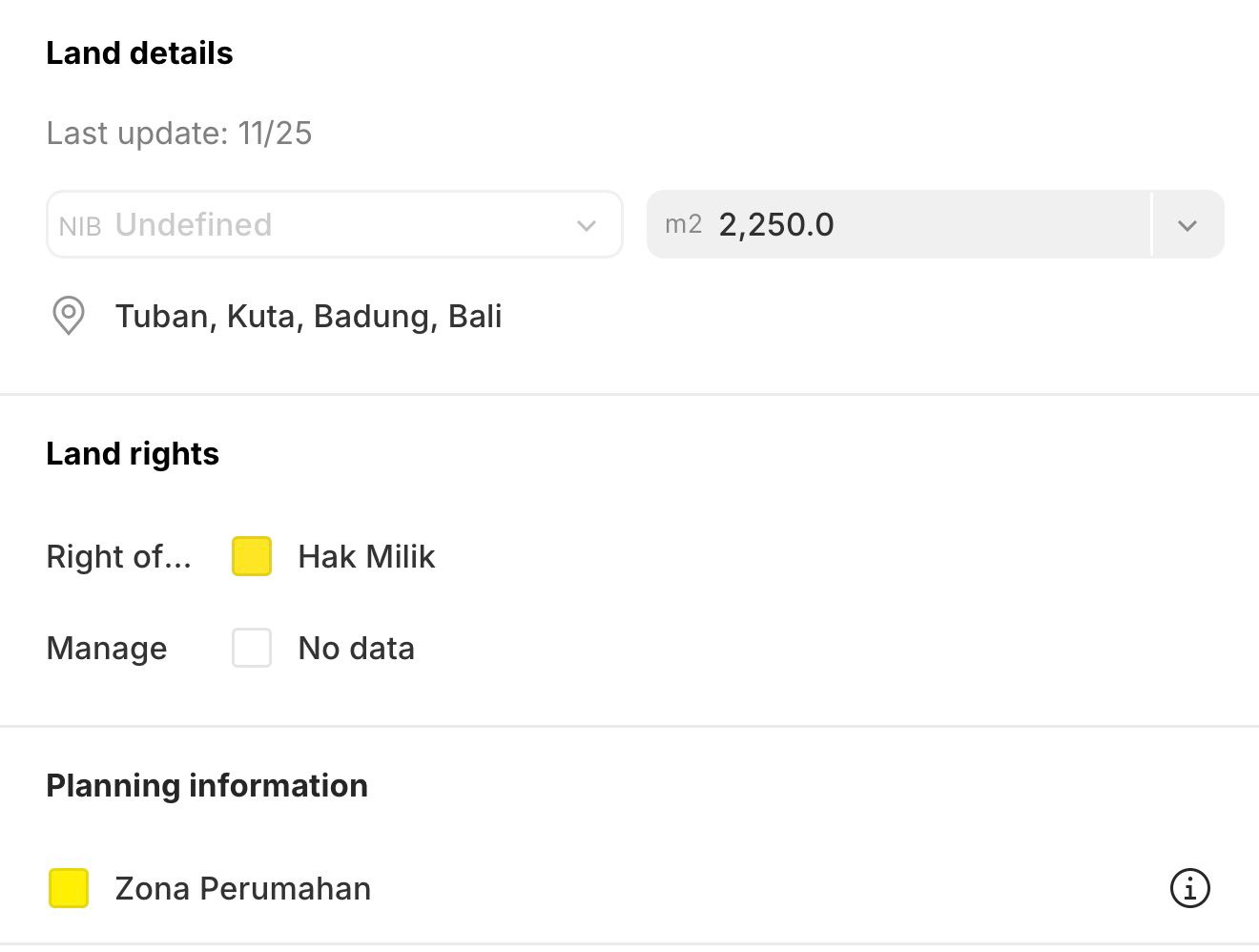Click the Hak Milik label

[366, 557]
